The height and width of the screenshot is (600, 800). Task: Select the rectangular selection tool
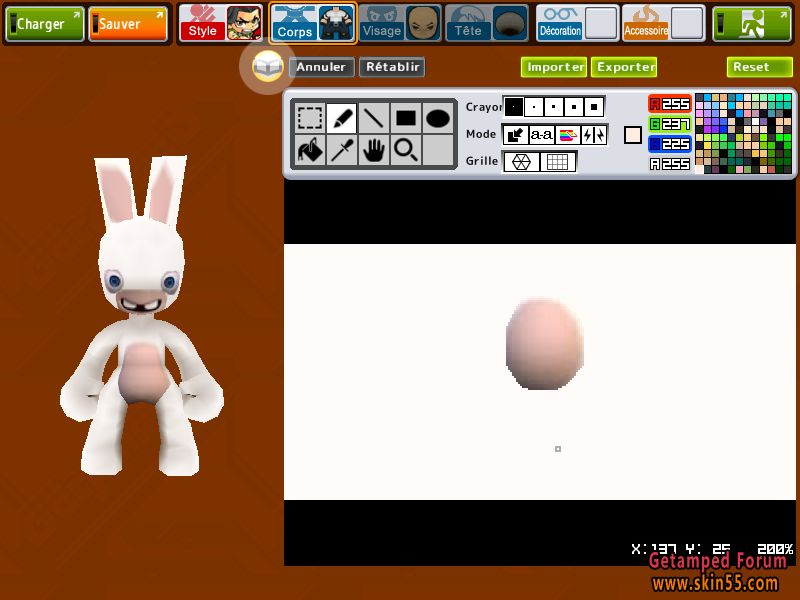pyautogui.click(x=309, y=118)
